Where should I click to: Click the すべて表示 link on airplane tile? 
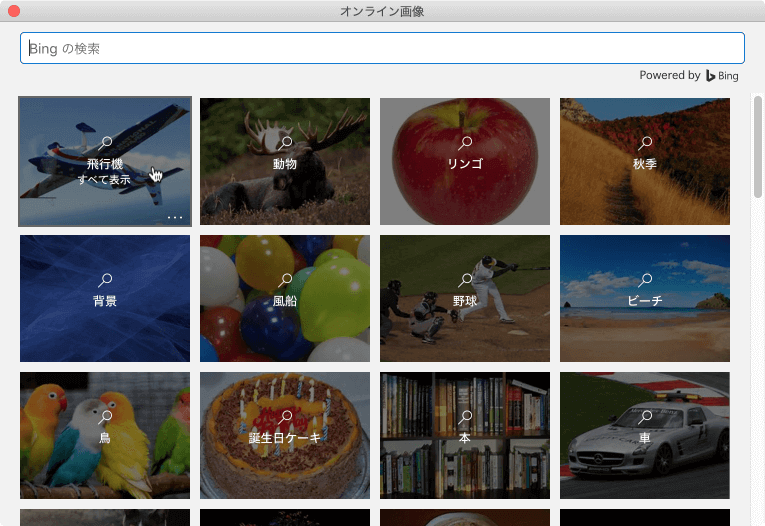(104, 180)
